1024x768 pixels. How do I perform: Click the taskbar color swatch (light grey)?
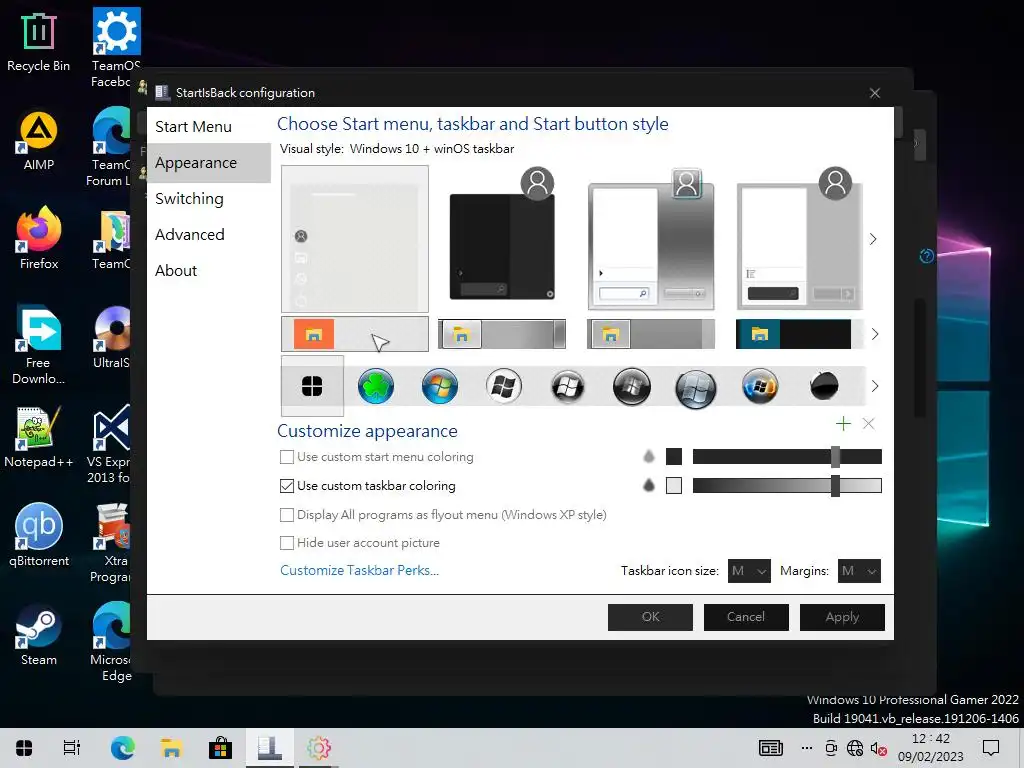click(673, 485)
